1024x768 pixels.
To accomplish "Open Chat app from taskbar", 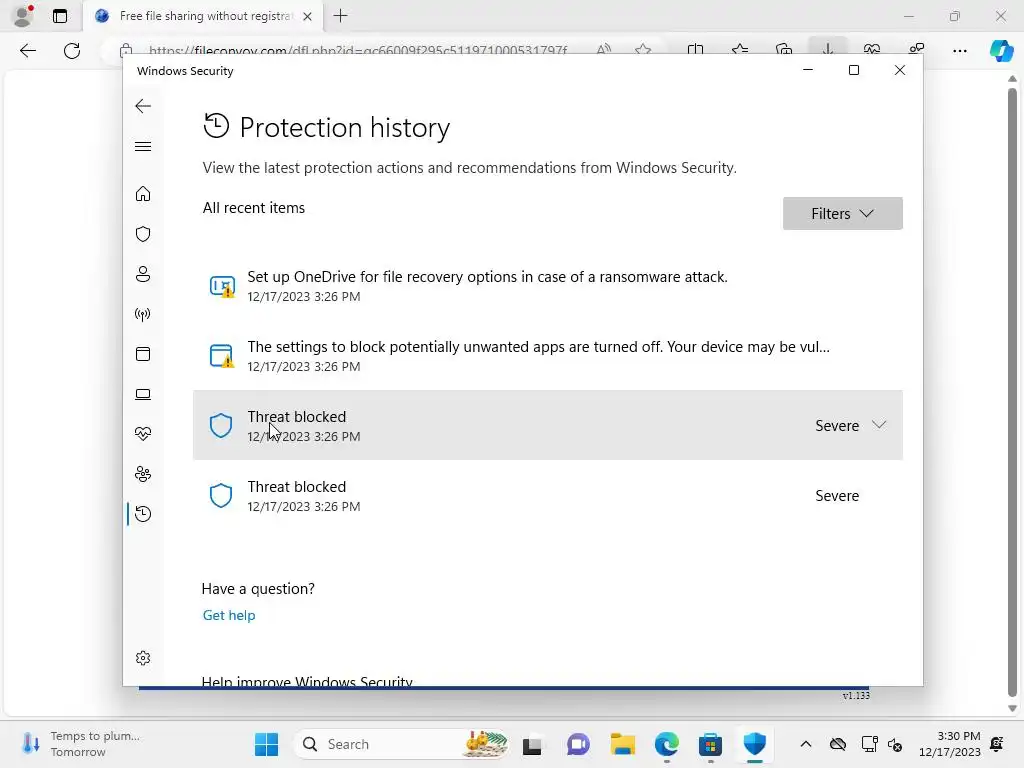I will (577, 744).
